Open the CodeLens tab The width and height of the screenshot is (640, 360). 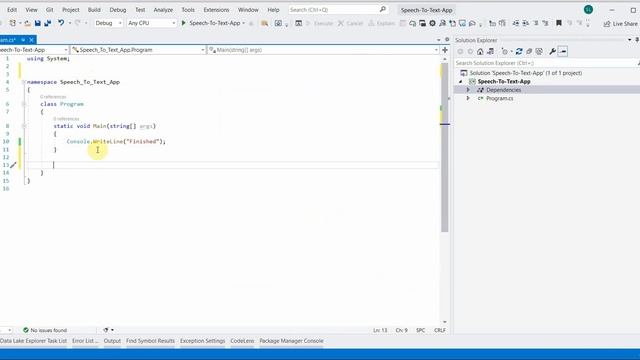(x=242, y=341)
